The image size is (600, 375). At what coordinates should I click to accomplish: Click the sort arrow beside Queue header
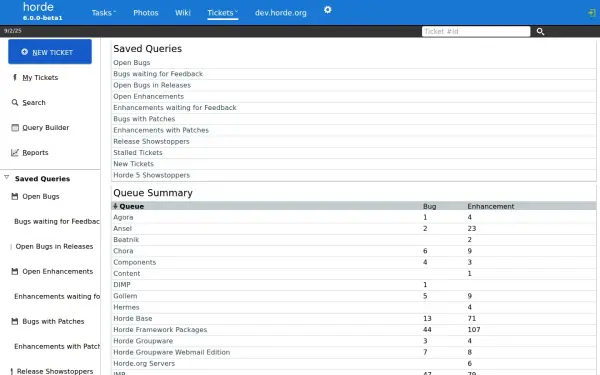[115, 206]
